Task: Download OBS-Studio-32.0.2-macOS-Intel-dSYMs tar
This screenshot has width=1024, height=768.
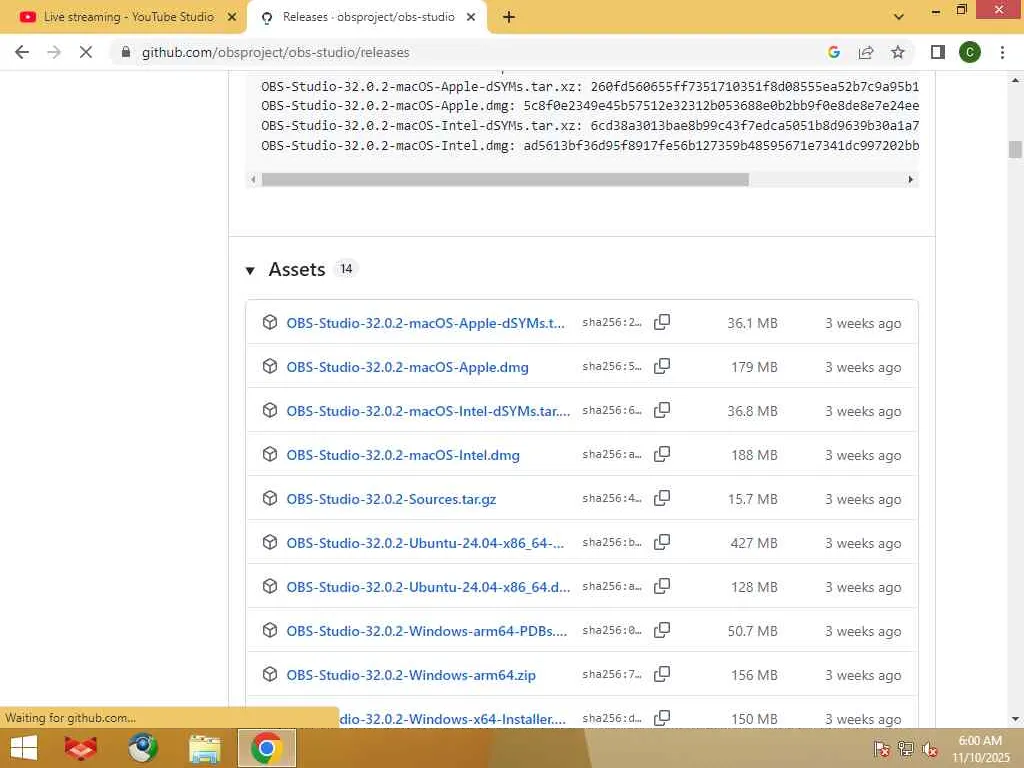Action: click(428, 411)
